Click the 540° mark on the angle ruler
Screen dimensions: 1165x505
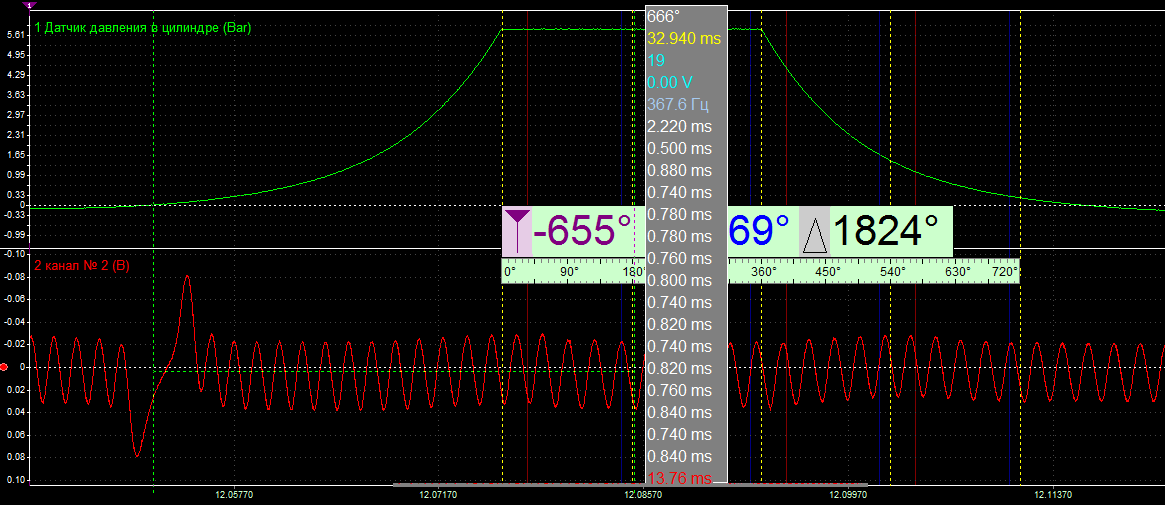[892, 271]
